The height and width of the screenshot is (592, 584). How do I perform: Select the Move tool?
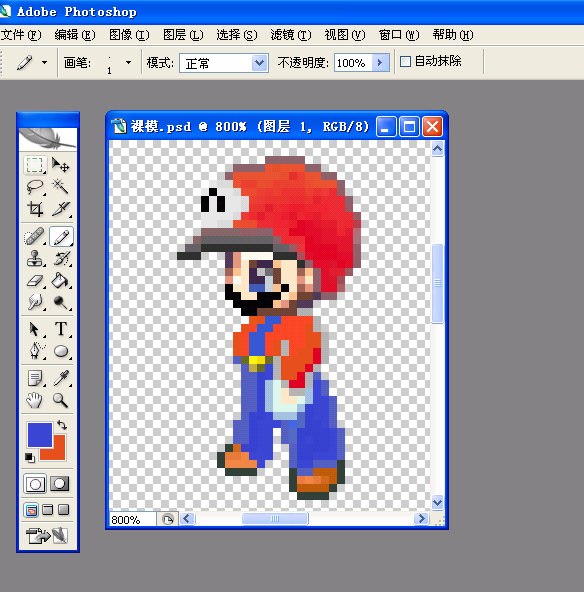point(60,165)
